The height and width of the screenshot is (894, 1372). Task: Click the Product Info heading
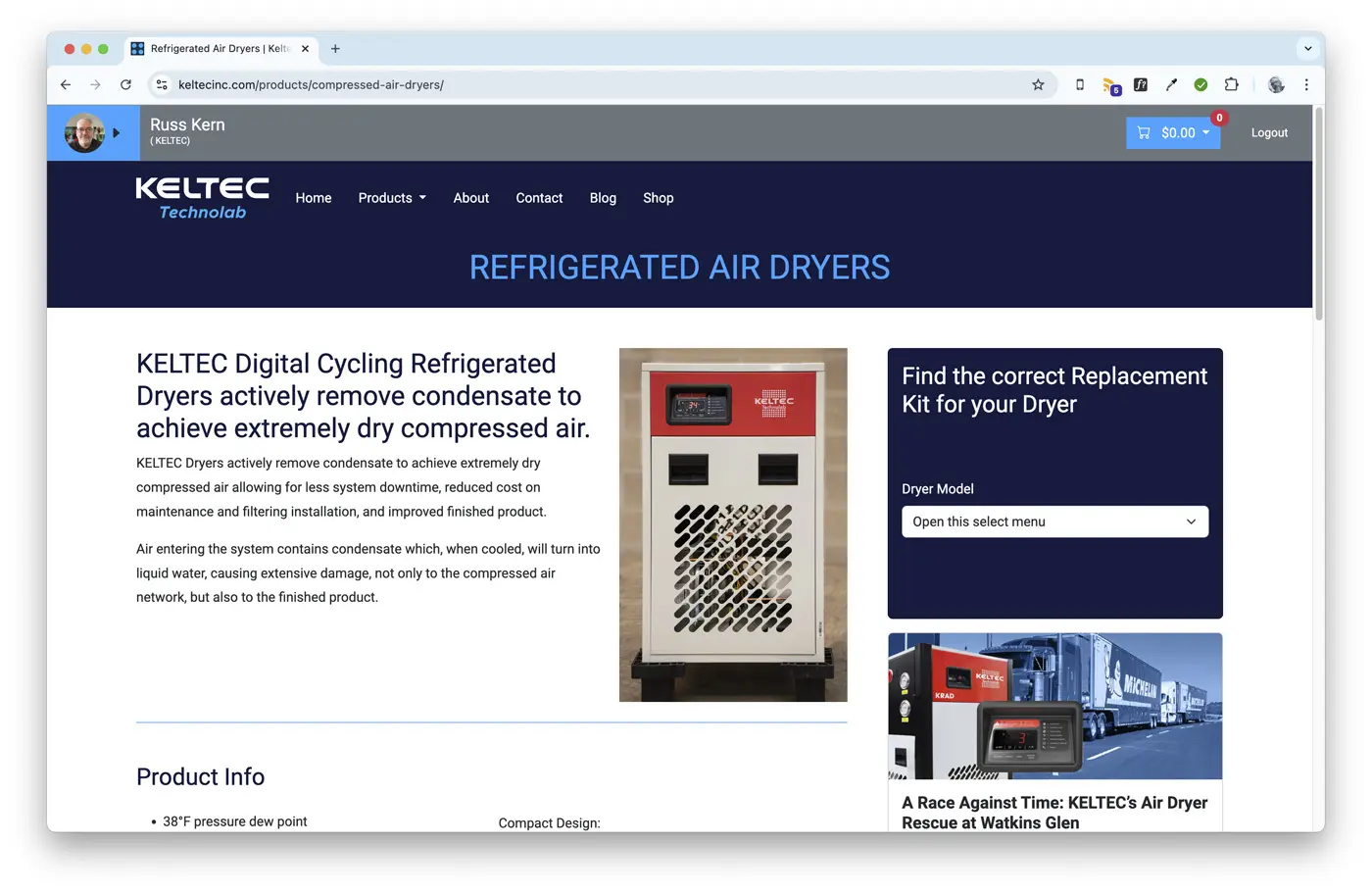click(x=200, y=776)
